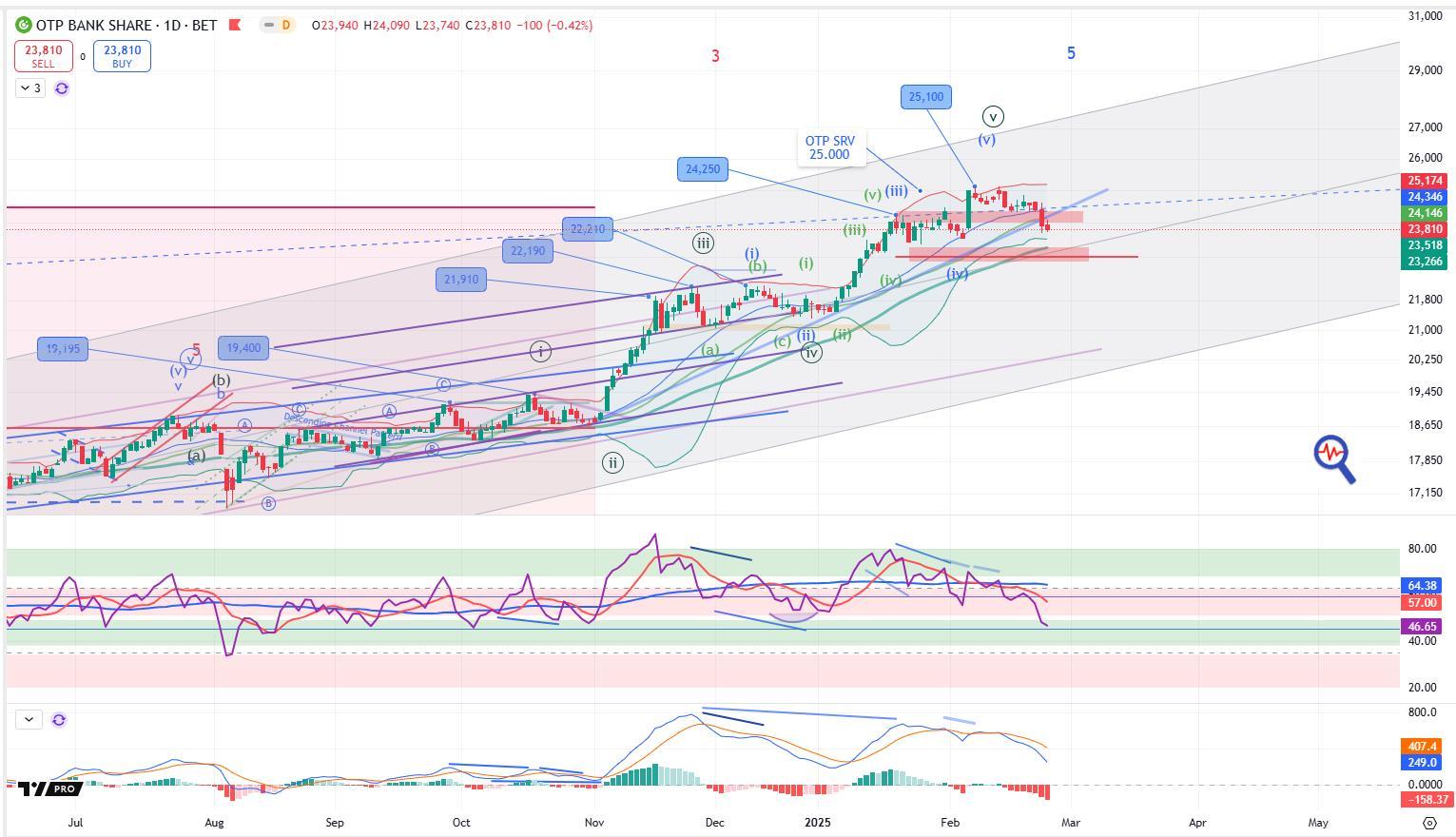Viewport: 1456px width, 837px height.
Task: Select the OTP SRV 25.000 text note
Action: [x=829, y=147]
